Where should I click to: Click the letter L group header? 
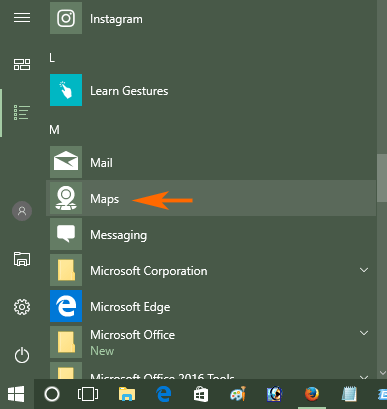pyautogui.click(x=52, y=58)
